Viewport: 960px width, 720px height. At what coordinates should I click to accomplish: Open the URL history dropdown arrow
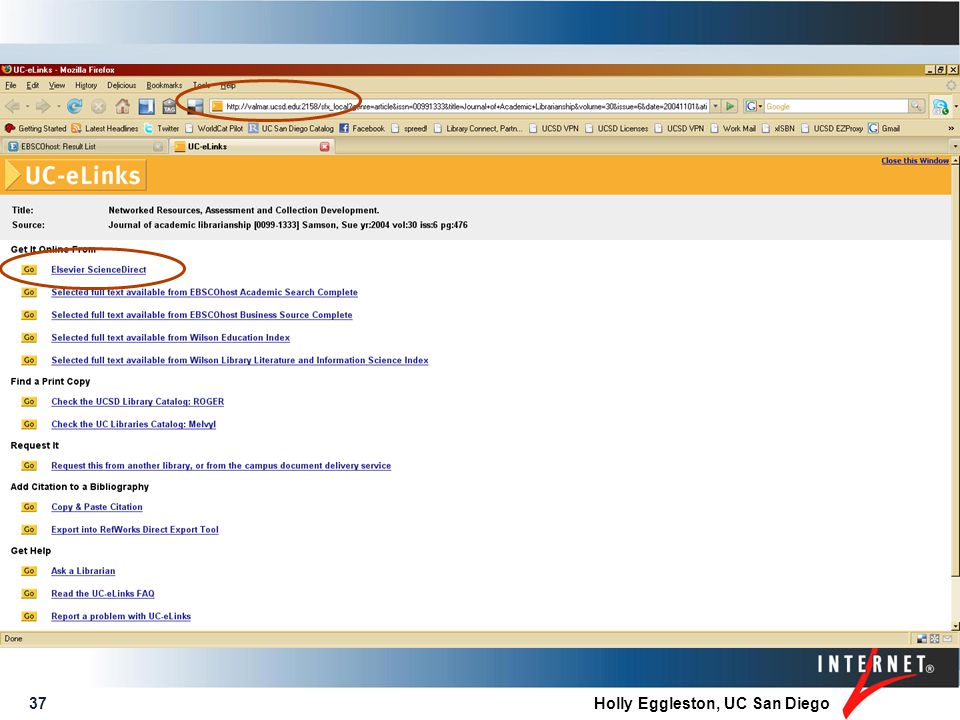pos(715,107)
